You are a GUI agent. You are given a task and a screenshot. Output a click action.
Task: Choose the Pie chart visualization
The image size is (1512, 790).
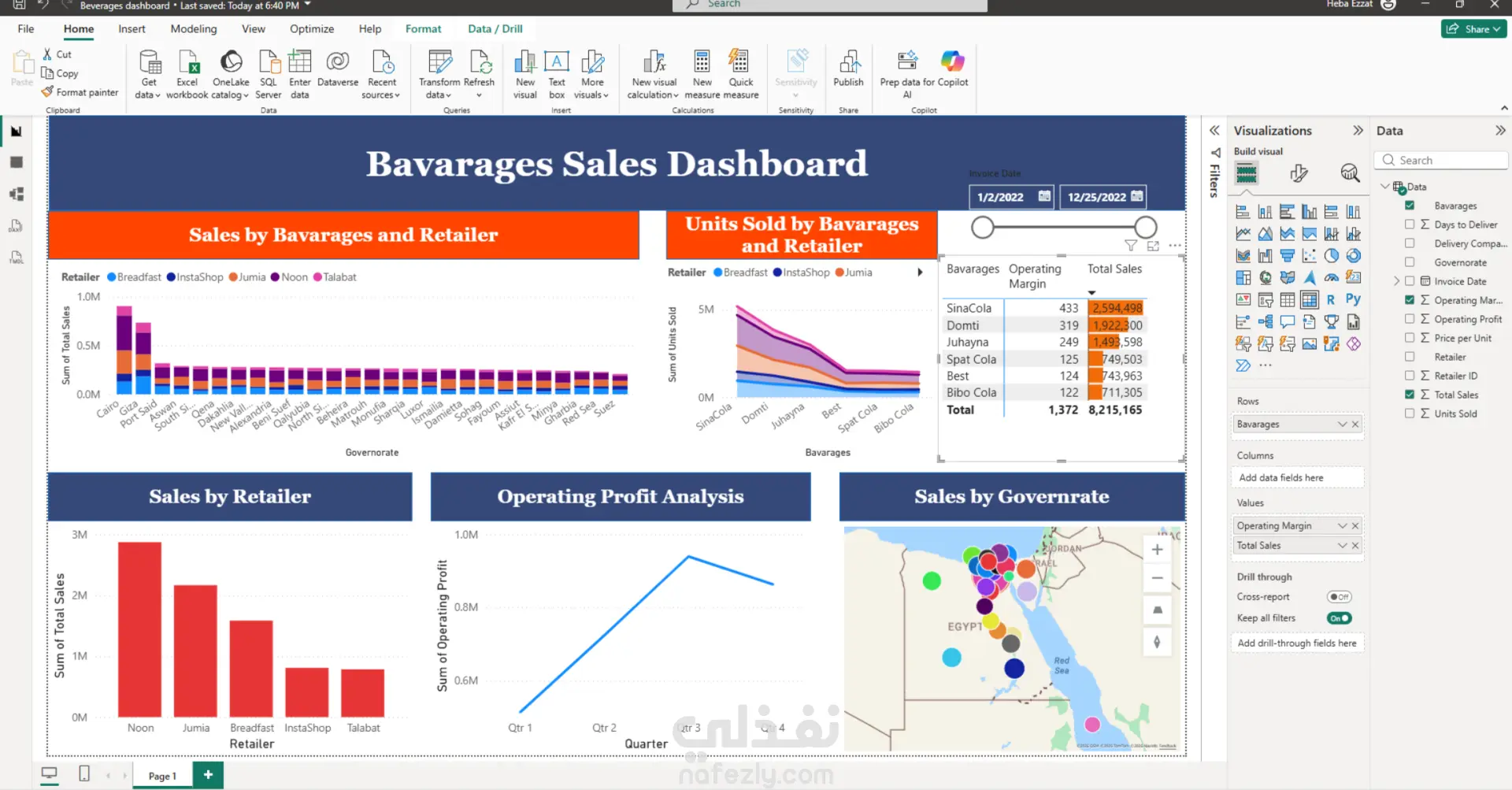tap(1332, 256)
